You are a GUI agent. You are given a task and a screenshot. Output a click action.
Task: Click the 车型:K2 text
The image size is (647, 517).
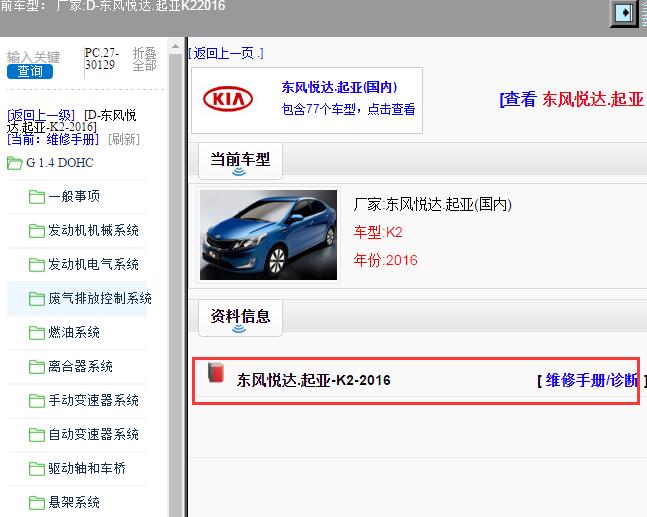click(x=378, y=232)
